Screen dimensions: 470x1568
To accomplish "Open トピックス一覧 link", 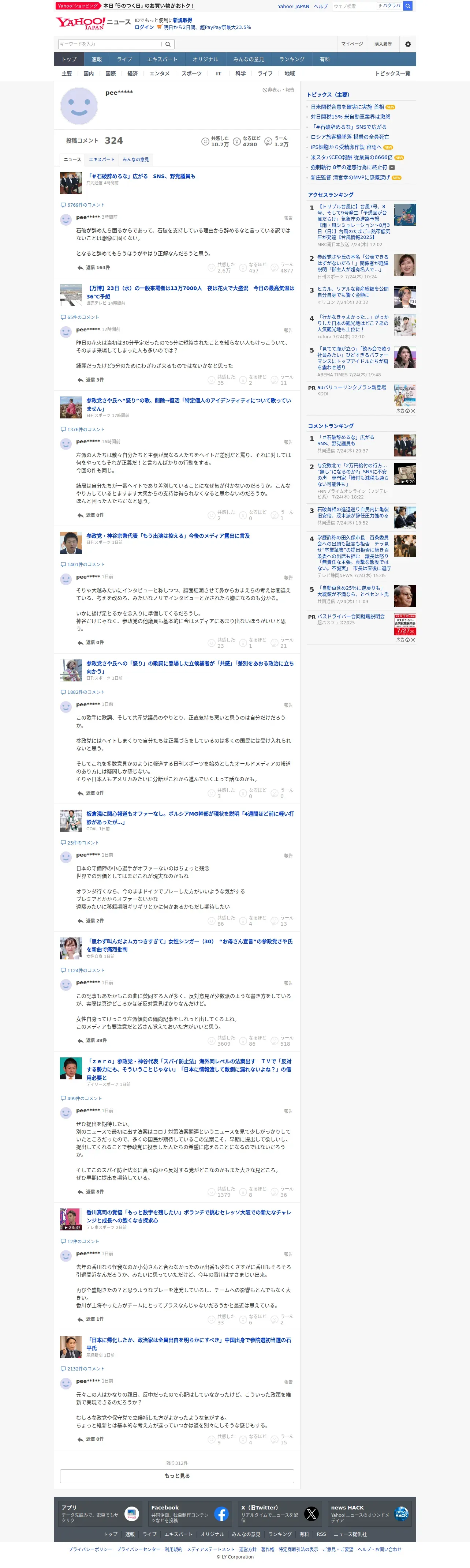I will pyautogui.click(x=393, y=74).
